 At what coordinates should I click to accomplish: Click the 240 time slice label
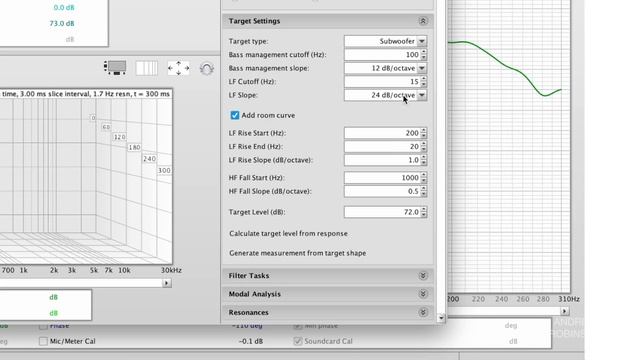pos(149,158)
